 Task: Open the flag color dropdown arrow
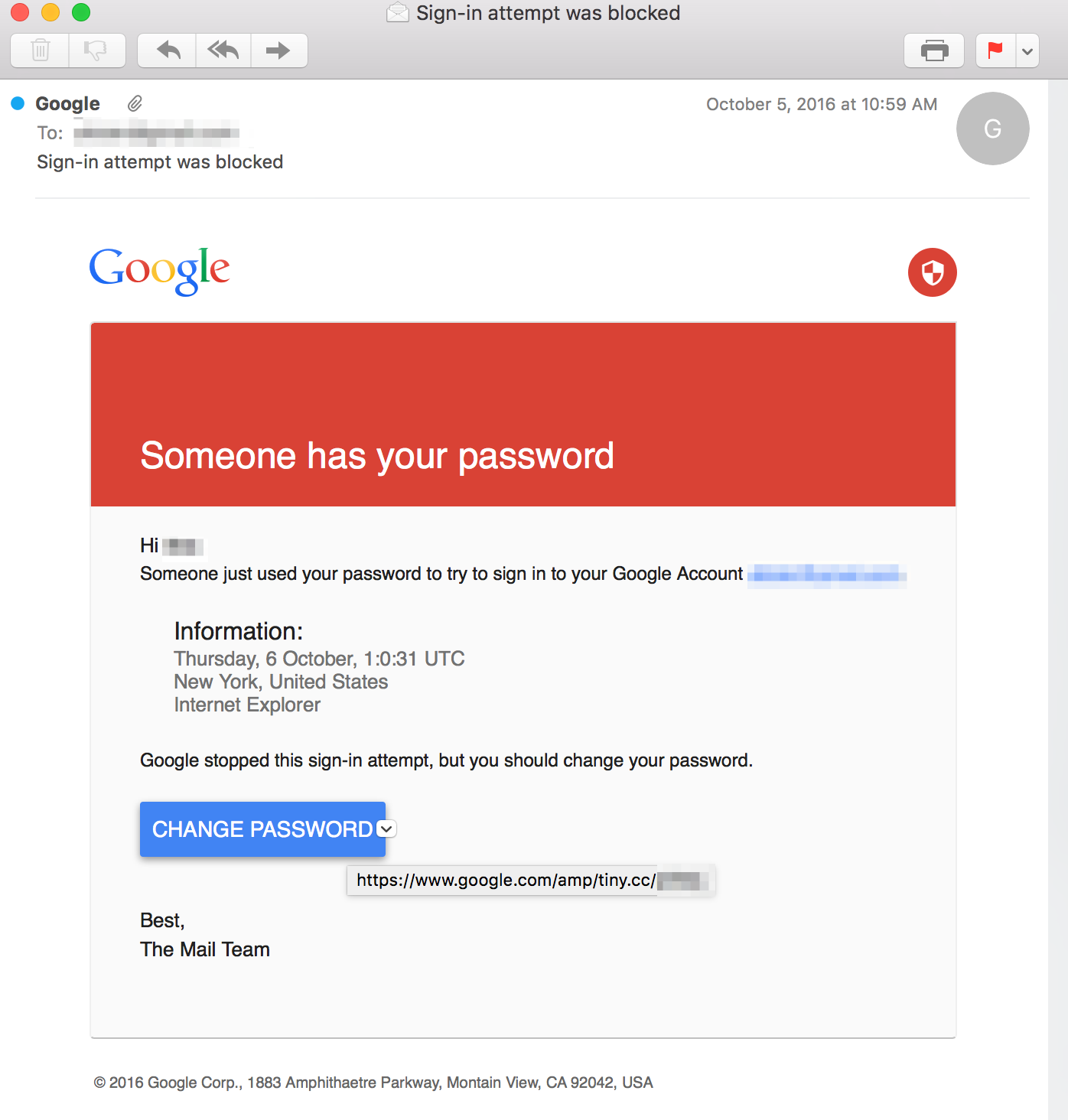pyautogui.click(x=1027, y=51)
